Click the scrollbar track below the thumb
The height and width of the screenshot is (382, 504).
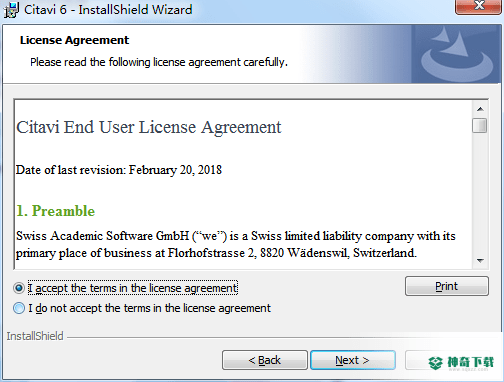tap(480, 193)
